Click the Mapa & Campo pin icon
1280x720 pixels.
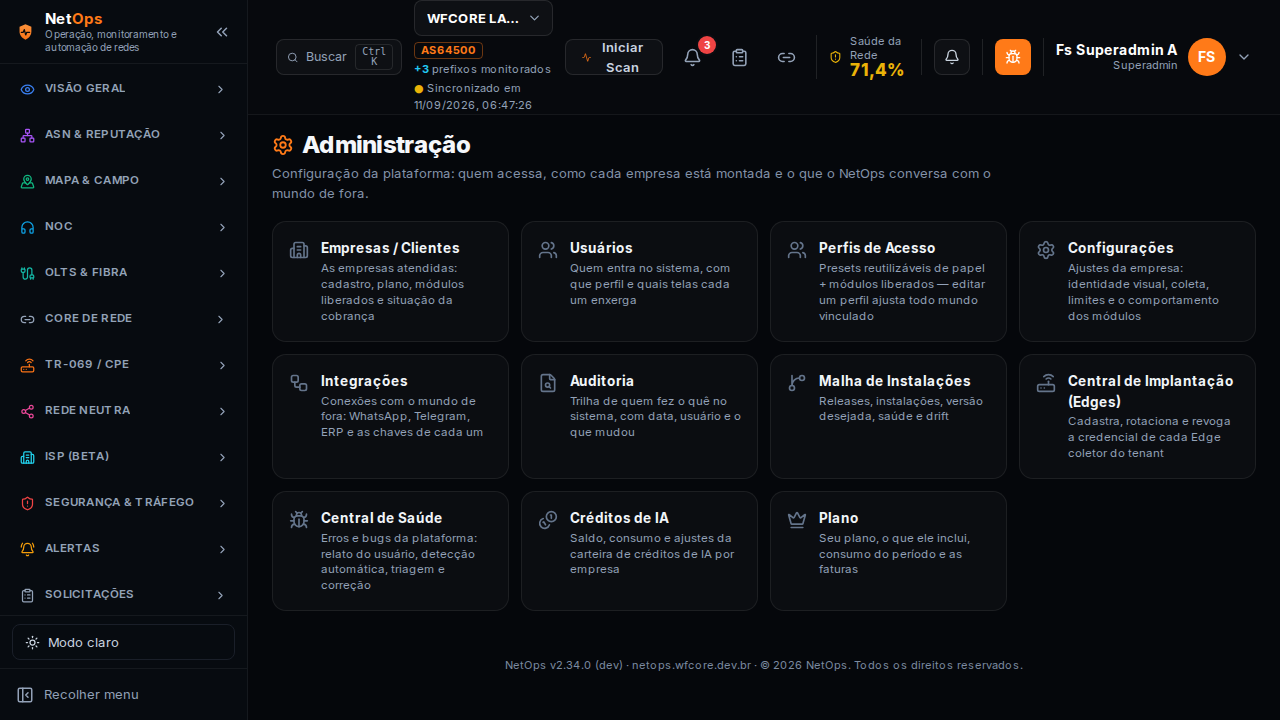(x=27, y=181)
